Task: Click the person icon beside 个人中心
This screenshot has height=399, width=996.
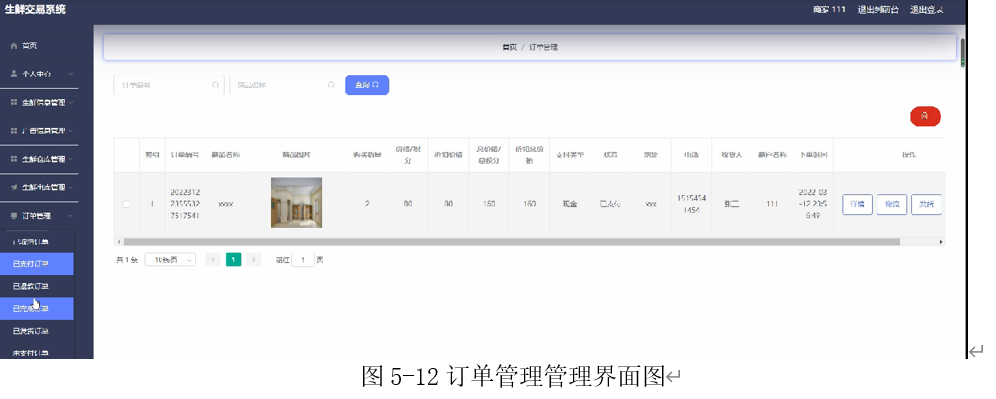Action: (14, 74)
